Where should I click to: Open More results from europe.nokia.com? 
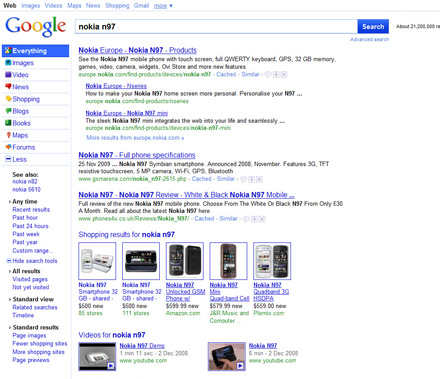(x=135, y=138)
